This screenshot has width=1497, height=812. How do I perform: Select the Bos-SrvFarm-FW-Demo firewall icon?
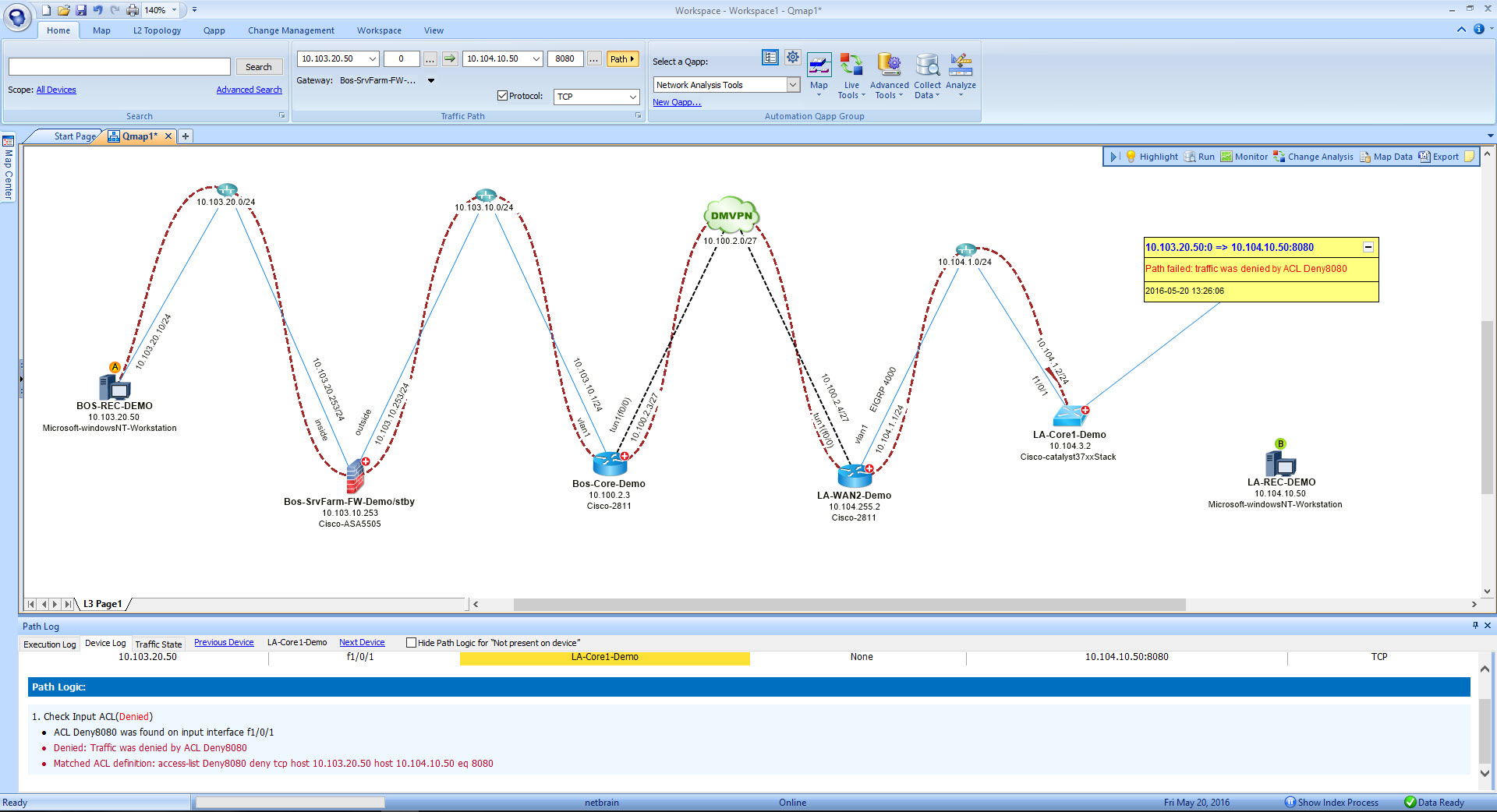tap(356, 473)
